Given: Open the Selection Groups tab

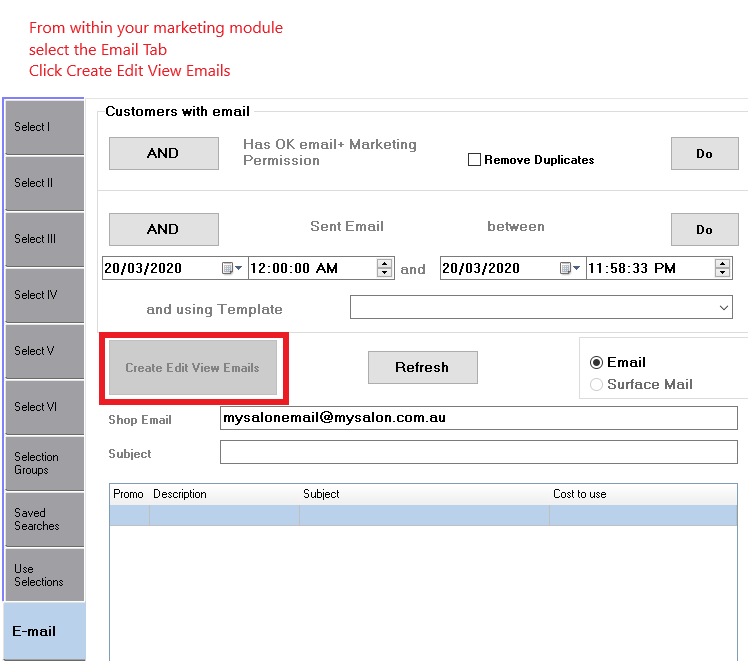Looking at the screenshot, I should [43, 463].
